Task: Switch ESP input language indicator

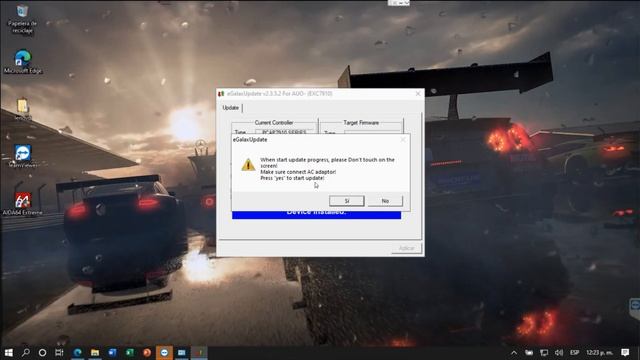Action: coord(575,352)
